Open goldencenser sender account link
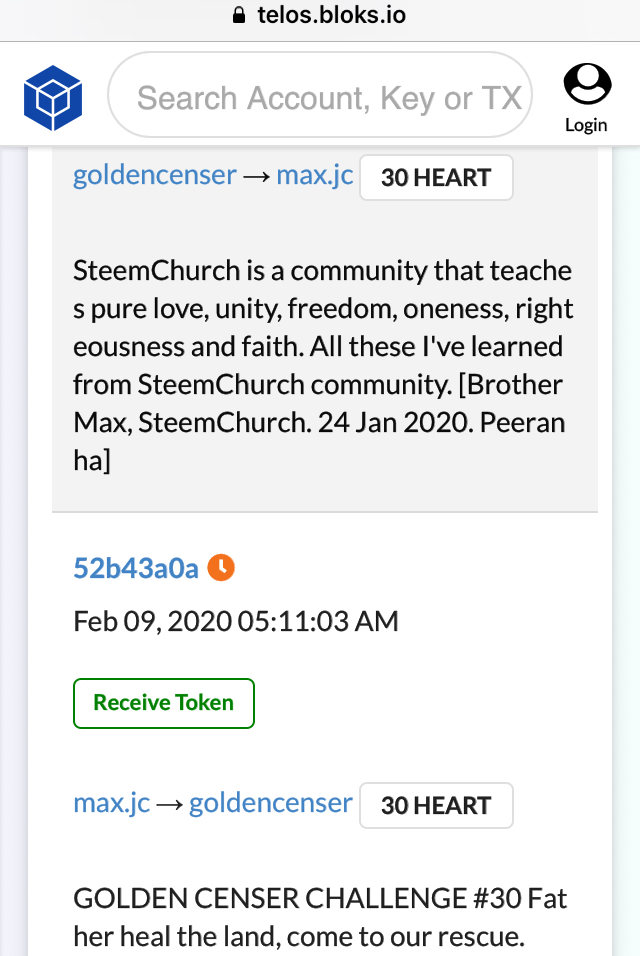 click(x=155, y=176)
